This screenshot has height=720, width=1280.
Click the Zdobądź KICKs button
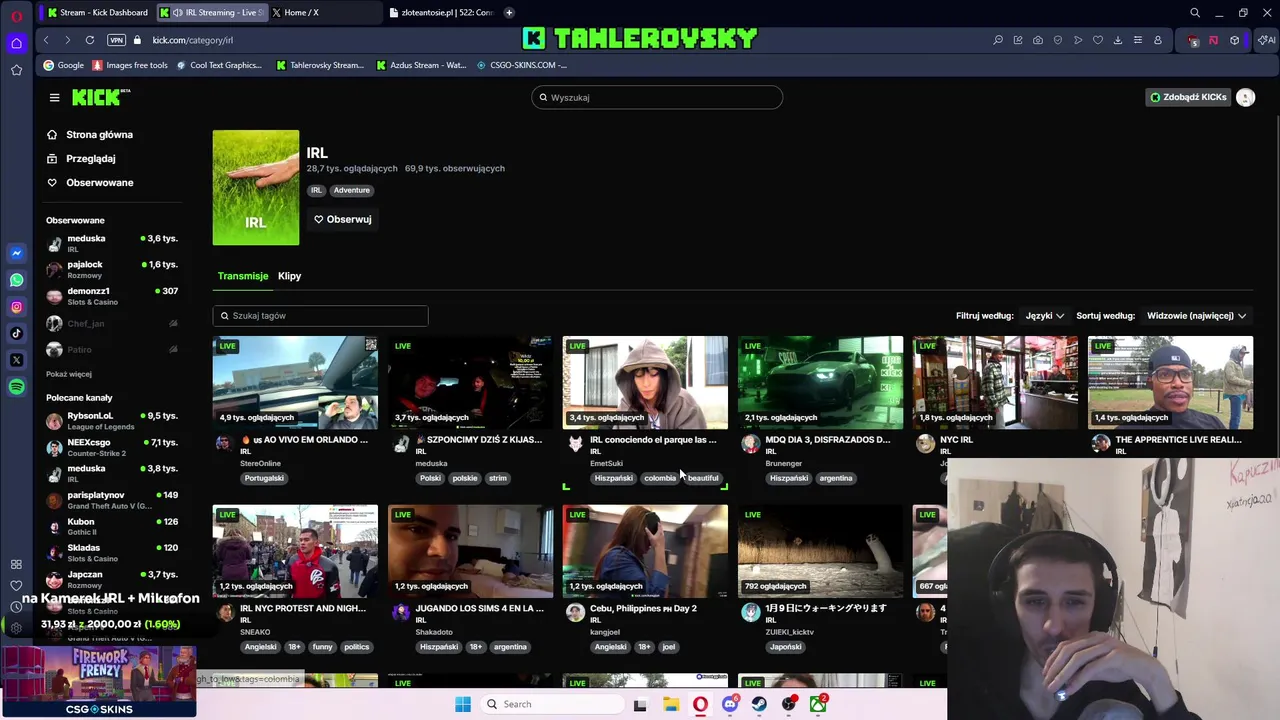[x=1188, y=97]
